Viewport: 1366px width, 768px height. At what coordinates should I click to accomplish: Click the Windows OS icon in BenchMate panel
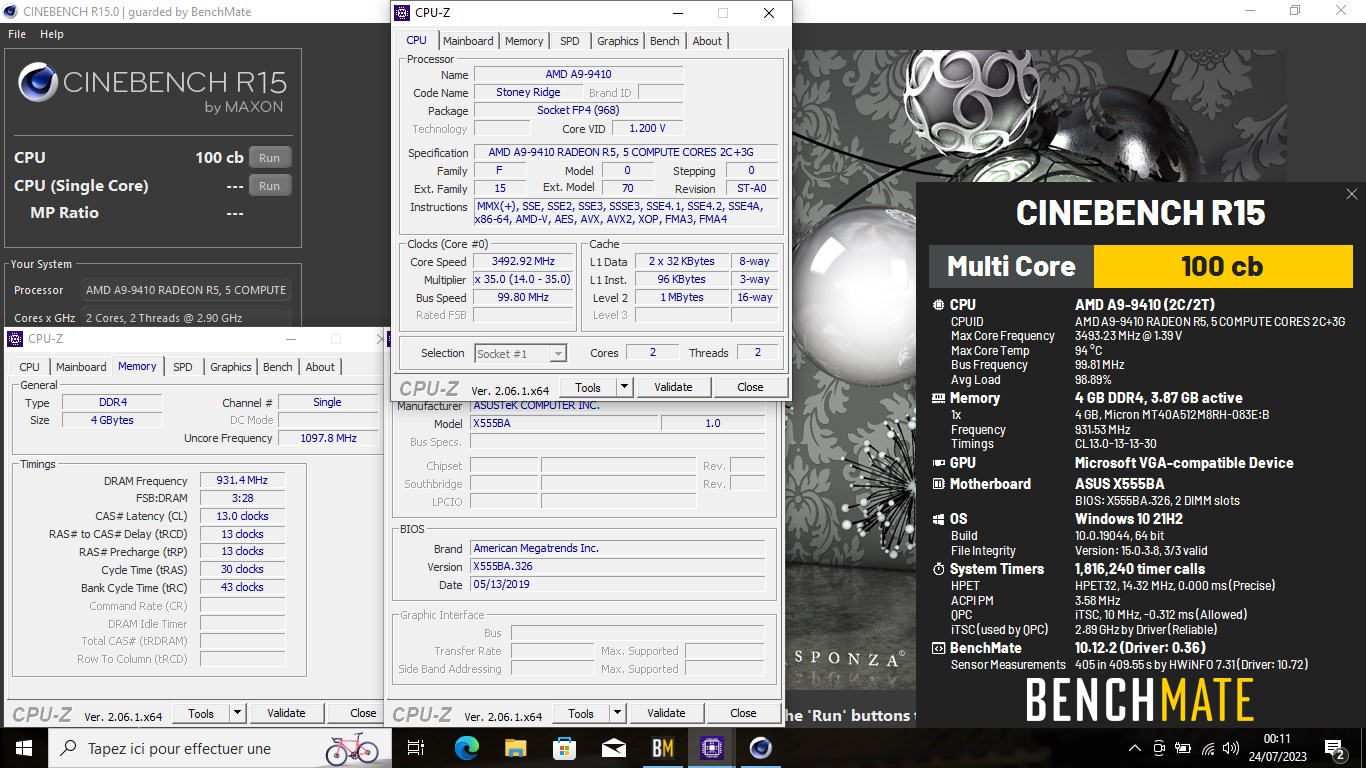pyautogui.click(x=938, y=519)
